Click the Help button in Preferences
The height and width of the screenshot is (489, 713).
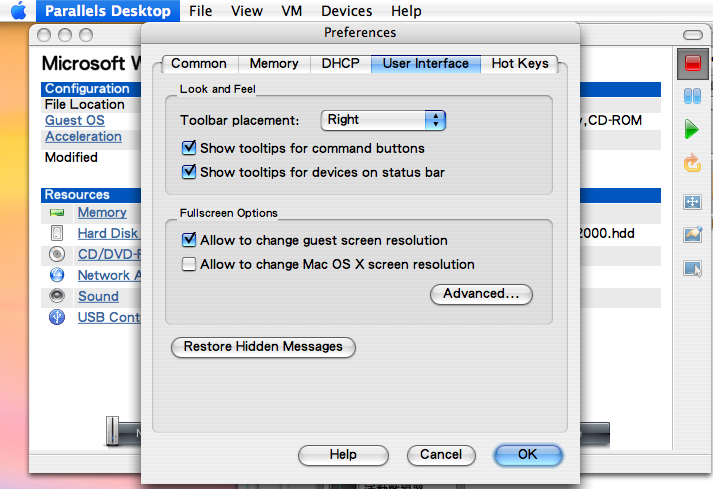tap(343, 454)
